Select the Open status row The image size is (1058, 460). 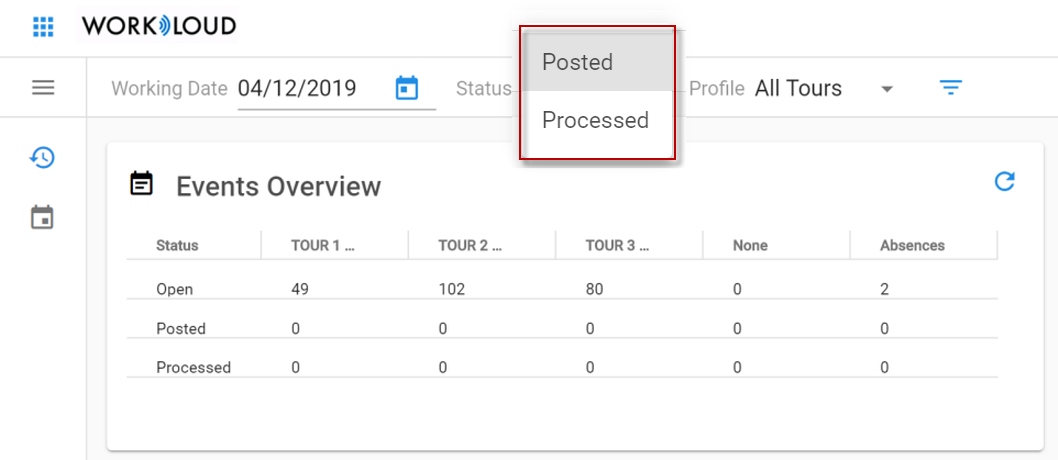562,289
